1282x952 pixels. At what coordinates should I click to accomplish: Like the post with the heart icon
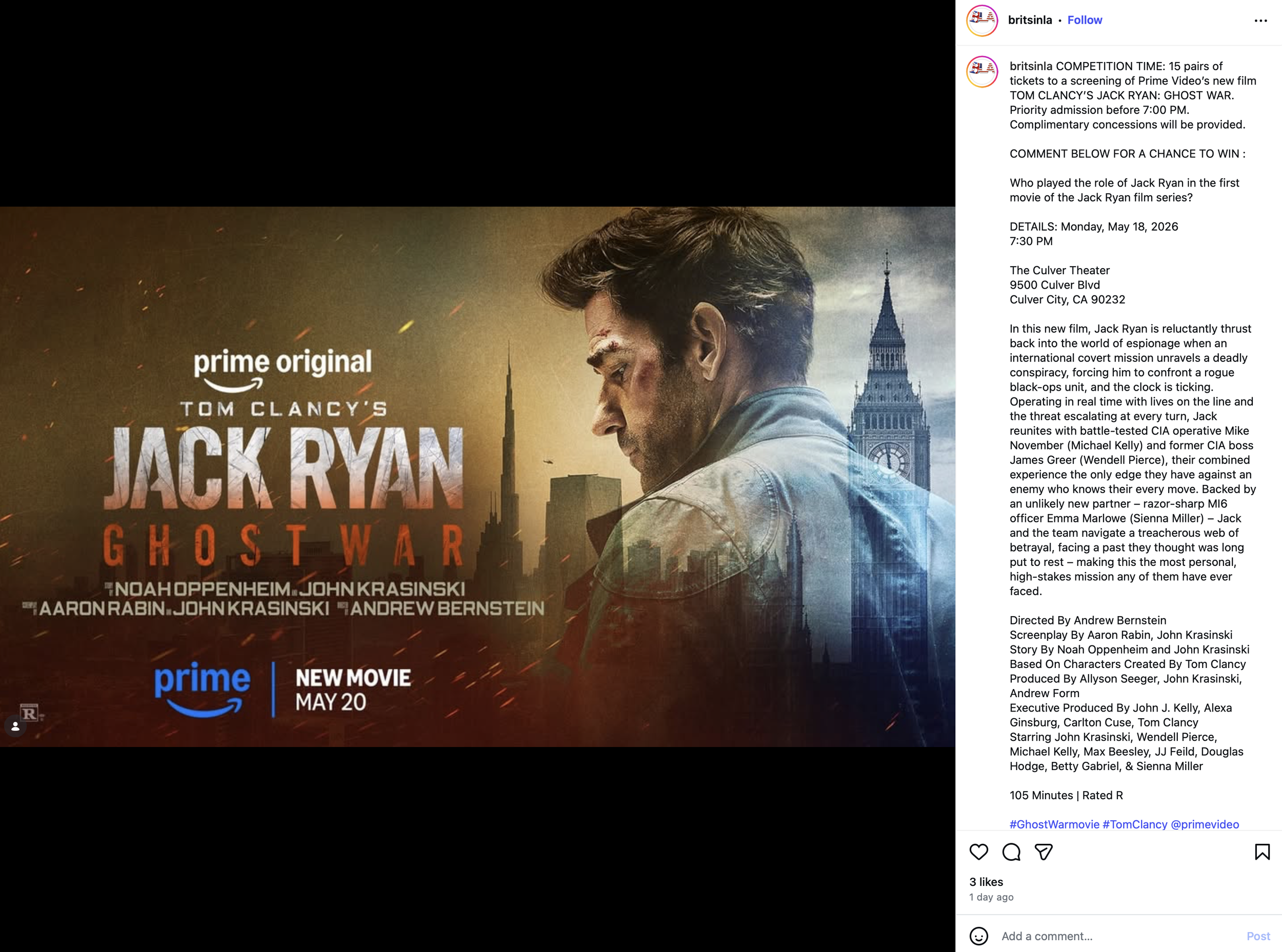click(978, 852)
